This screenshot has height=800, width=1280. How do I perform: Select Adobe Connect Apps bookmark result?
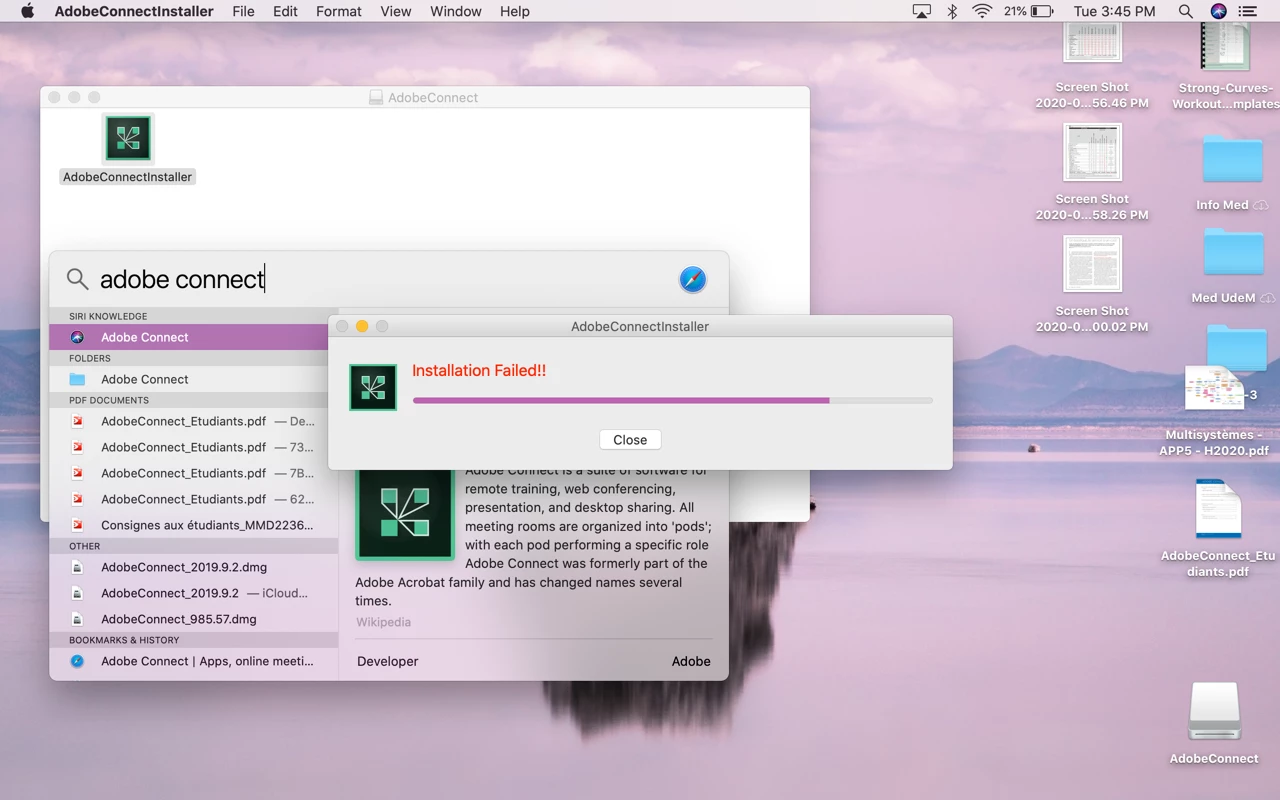pos(194,661)
